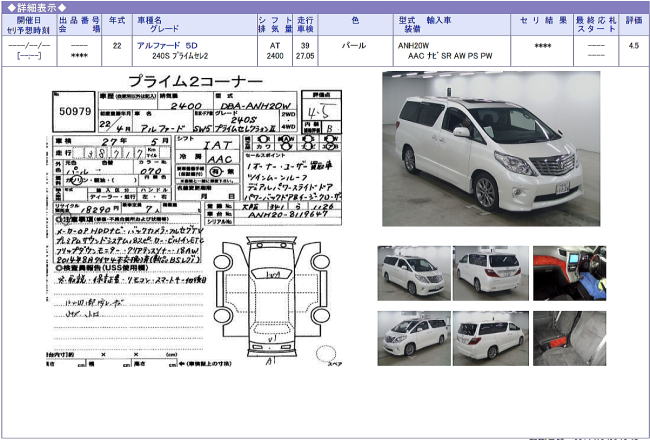Click the recycle fee 18290 on the sheet
650x440 pixels.
[95, 210]
